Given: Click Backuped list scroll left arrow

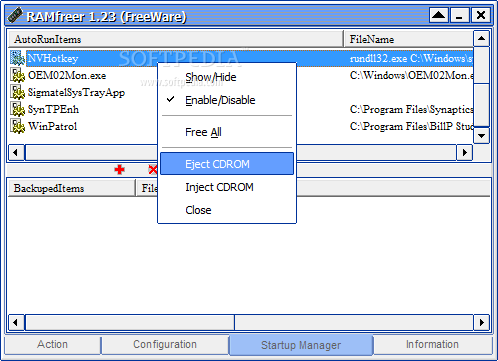Looking at the screenshot, I should 16,322.
